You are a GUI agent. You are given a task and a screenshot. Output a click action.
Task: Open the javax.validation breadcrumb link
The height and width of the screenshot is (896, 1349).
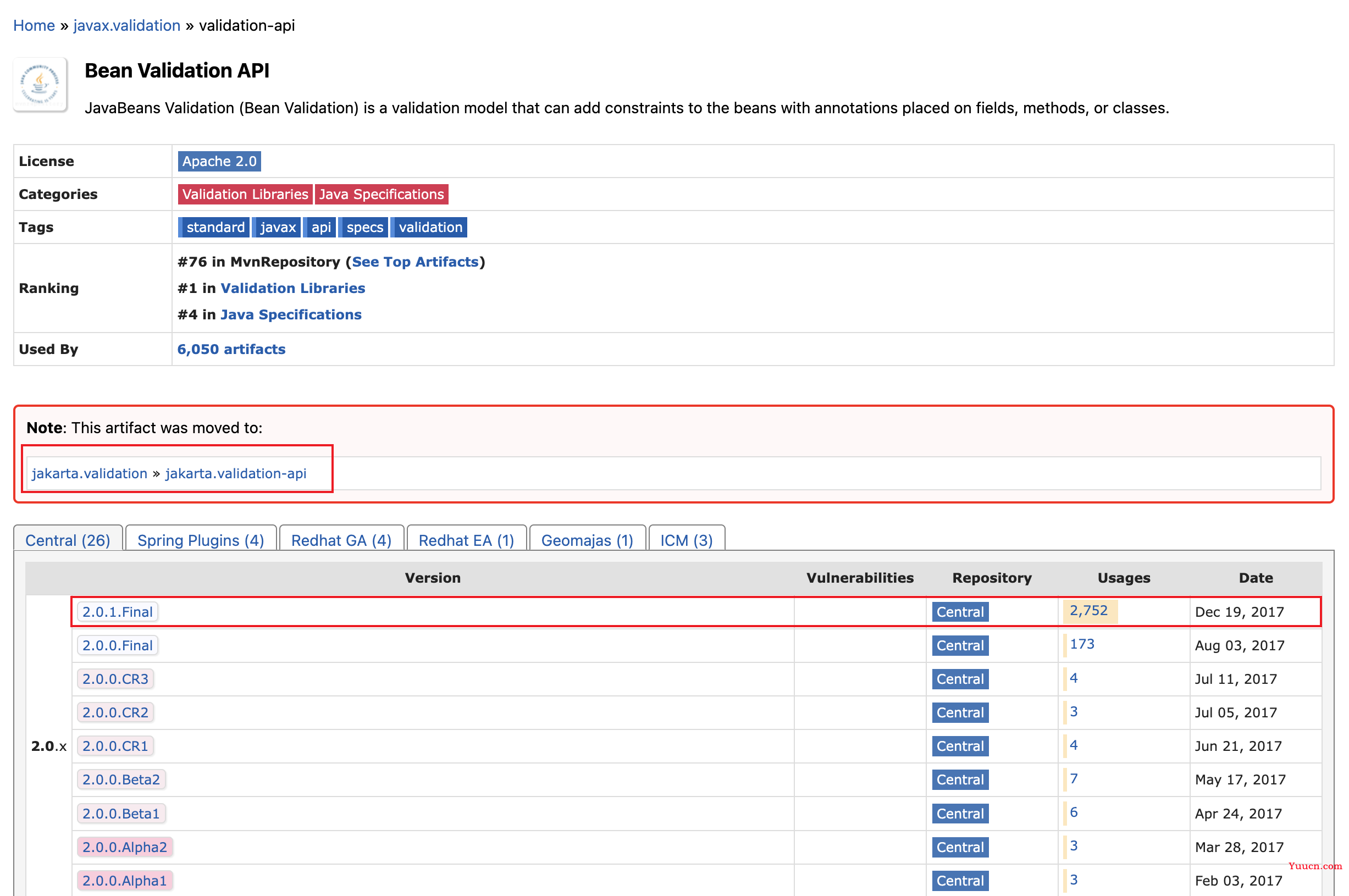pyautogui.click(x=127, y=26)
